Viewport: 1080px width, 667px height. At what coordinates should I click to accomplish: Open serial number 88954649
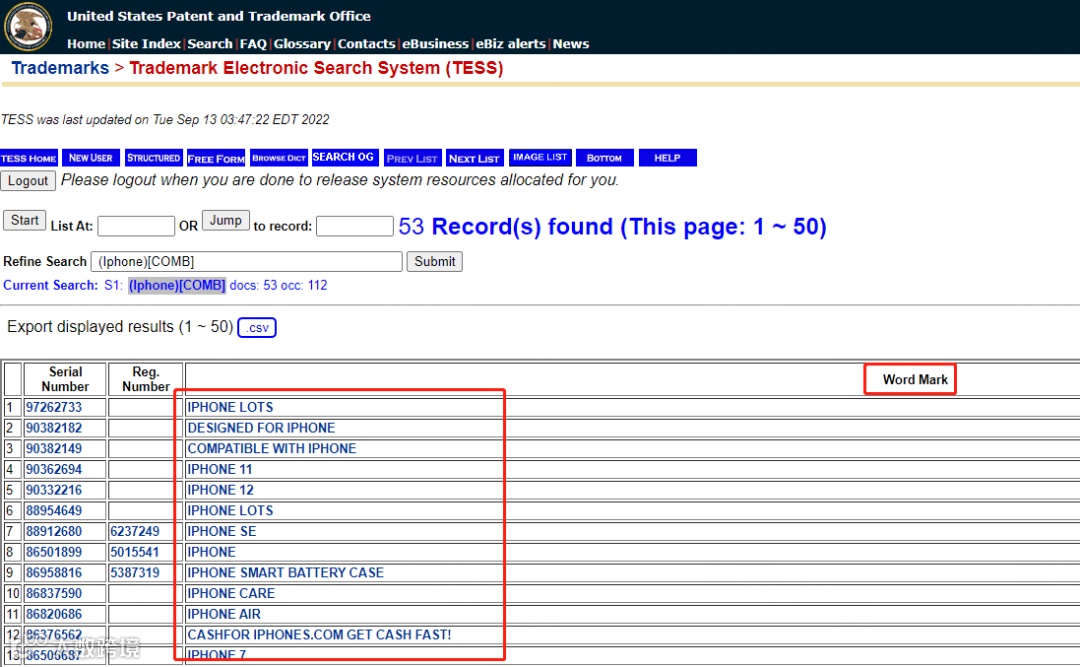[x=54, y=511]
